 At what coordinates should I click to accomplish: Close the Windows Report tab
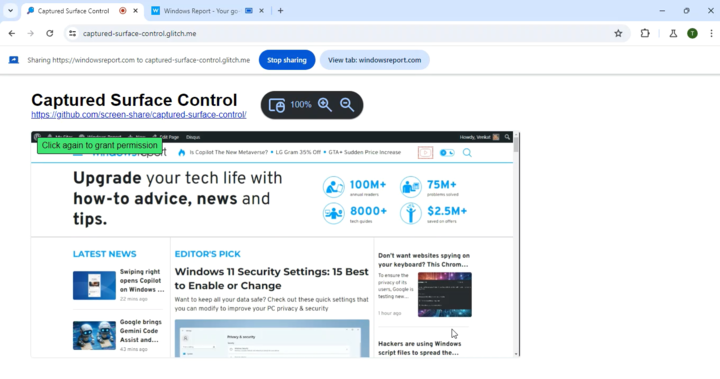[x=261, y=11]
